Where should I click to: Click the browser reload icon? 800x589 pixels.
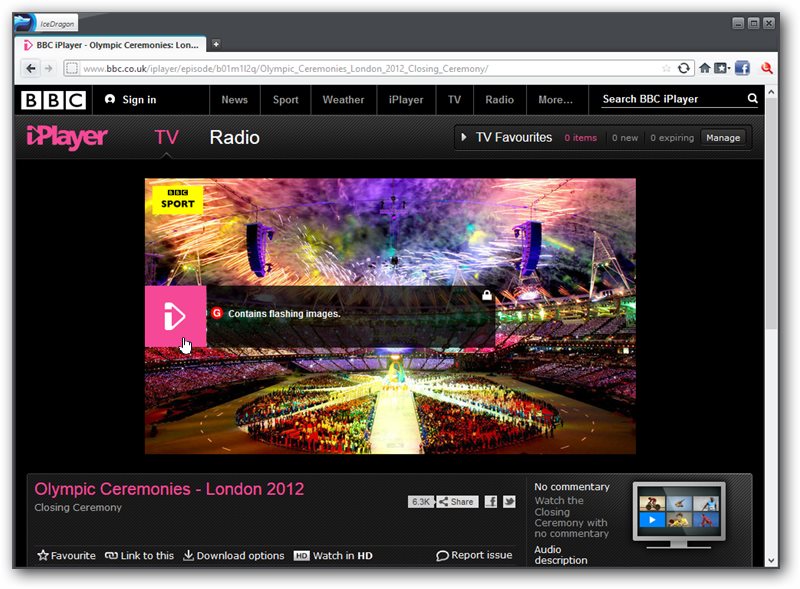[684, 68]
